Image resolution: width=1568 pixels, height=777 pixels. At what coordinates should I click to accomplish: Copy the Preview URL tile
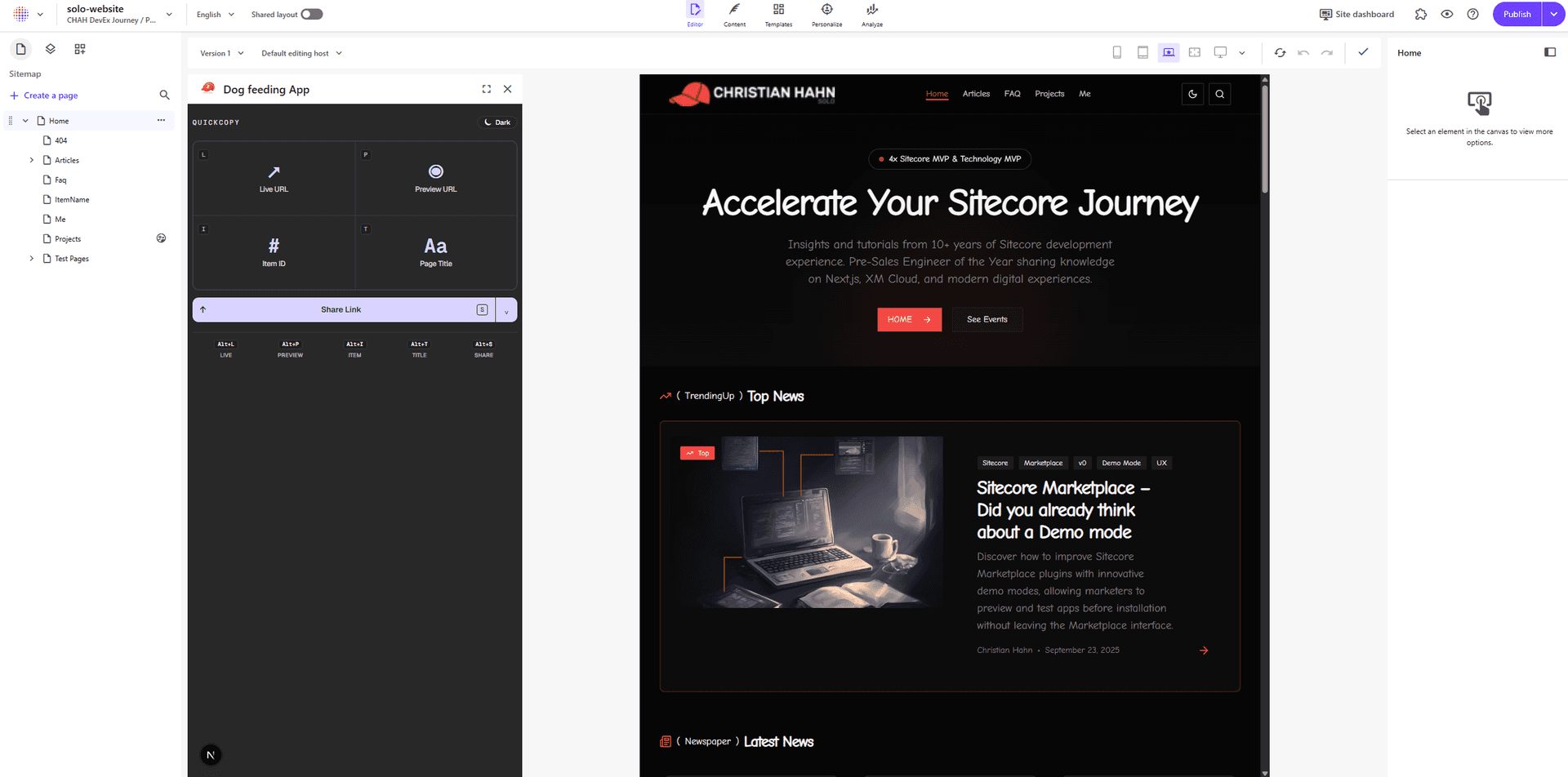[436, 179]
